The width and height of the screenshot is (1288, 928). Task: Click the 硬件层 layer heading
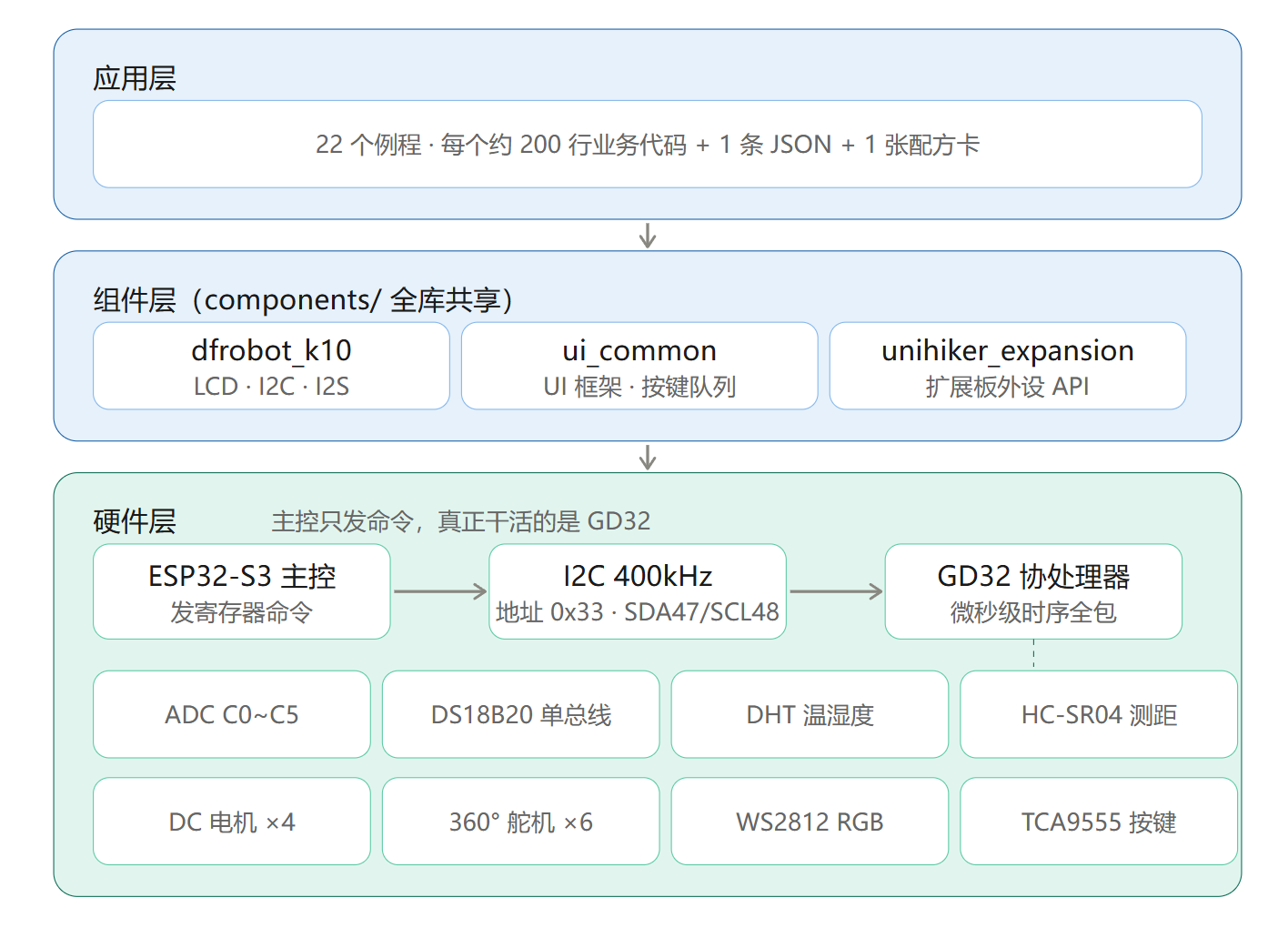click(x=135, y=521)
